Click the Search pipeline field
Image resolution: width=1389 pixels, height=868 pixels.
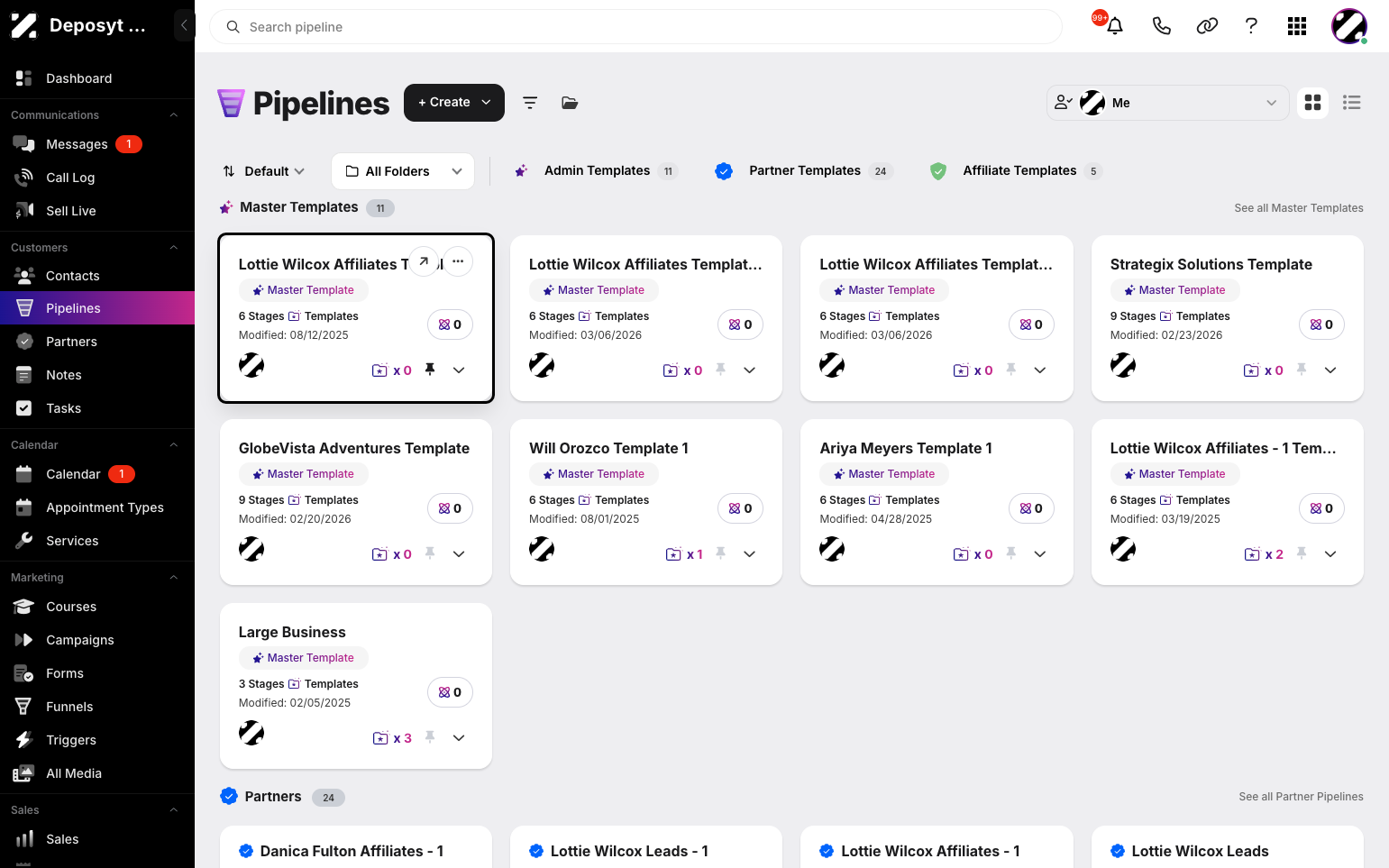point(635,27)
